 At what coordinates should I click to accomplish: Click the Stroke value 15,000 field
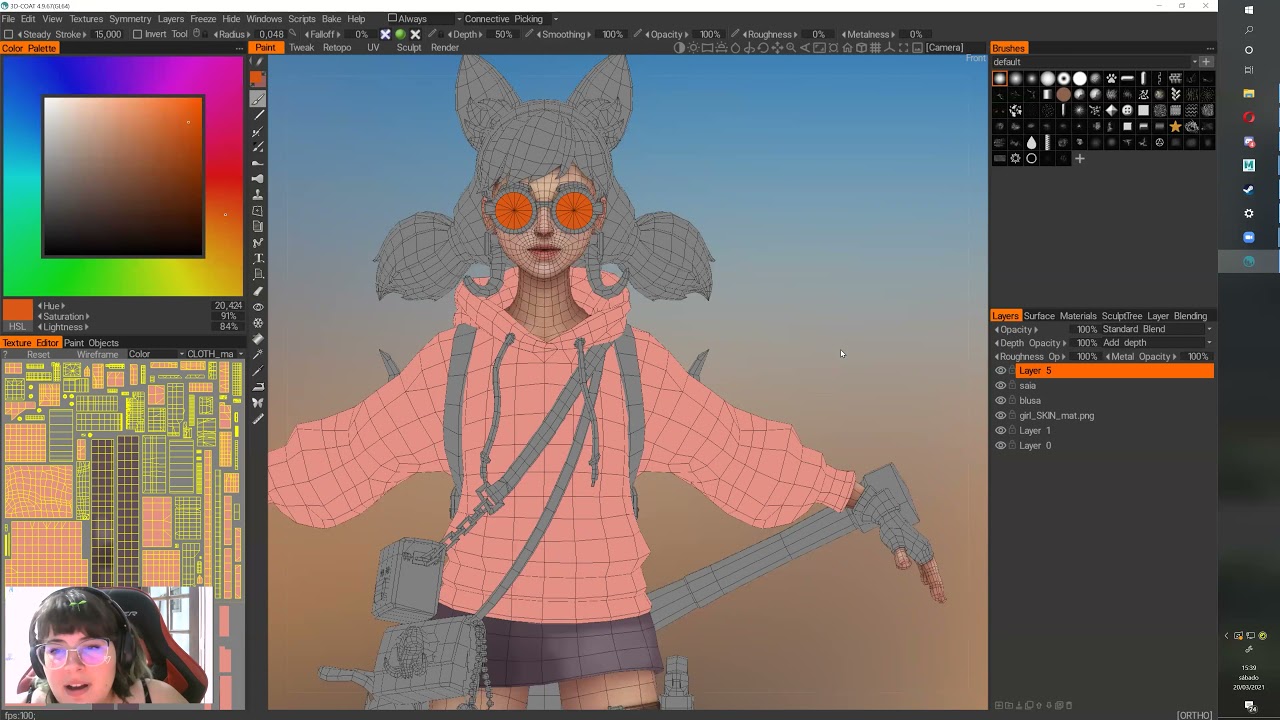point(107,35)
